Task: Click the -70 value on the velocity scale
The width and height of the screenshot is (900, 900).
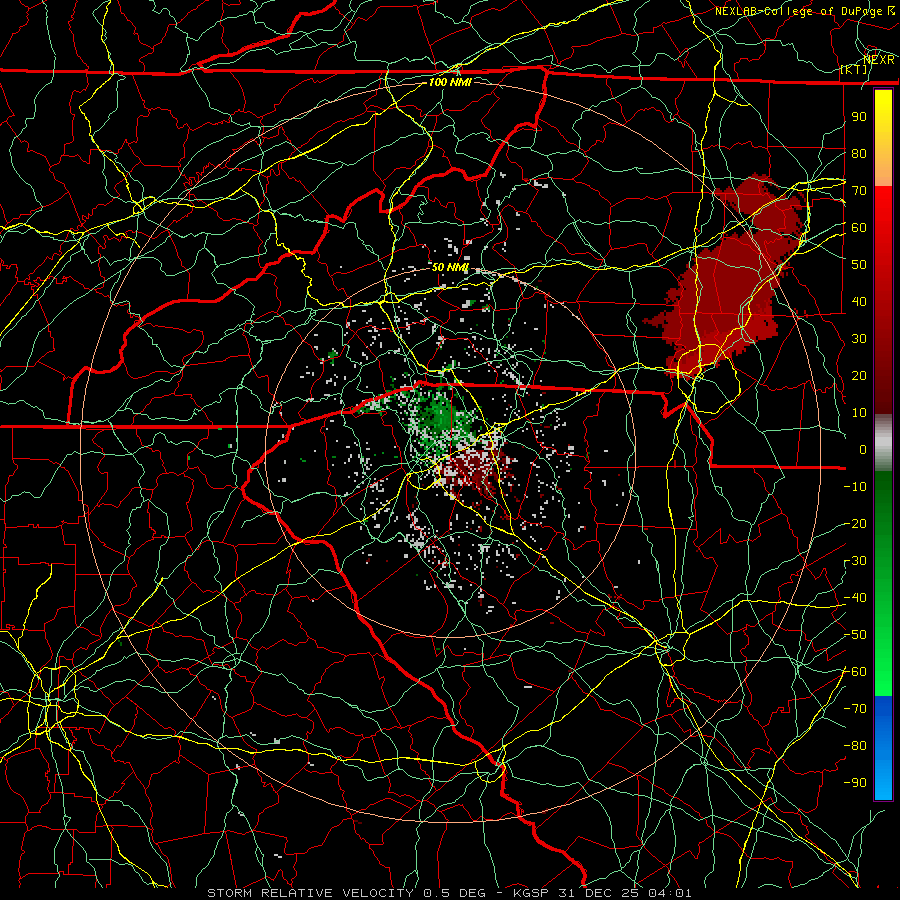Action: [855, 709]
